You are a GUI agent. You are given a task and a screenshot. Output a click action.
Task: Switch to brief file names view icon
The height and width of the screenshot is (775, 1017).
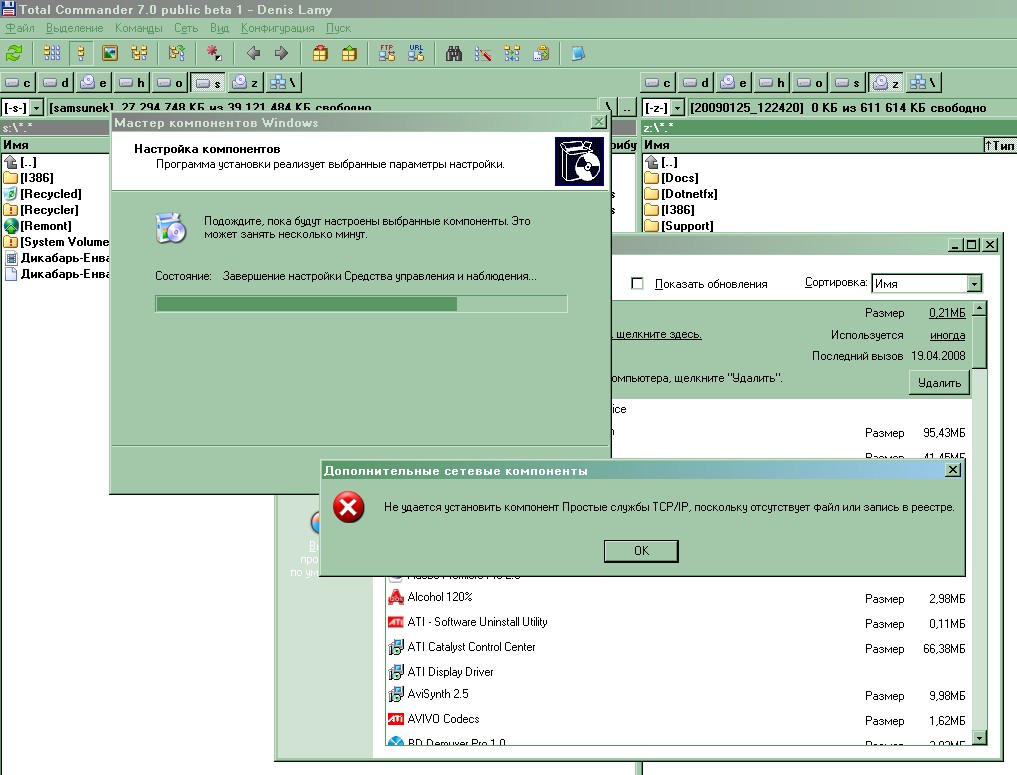52,53
